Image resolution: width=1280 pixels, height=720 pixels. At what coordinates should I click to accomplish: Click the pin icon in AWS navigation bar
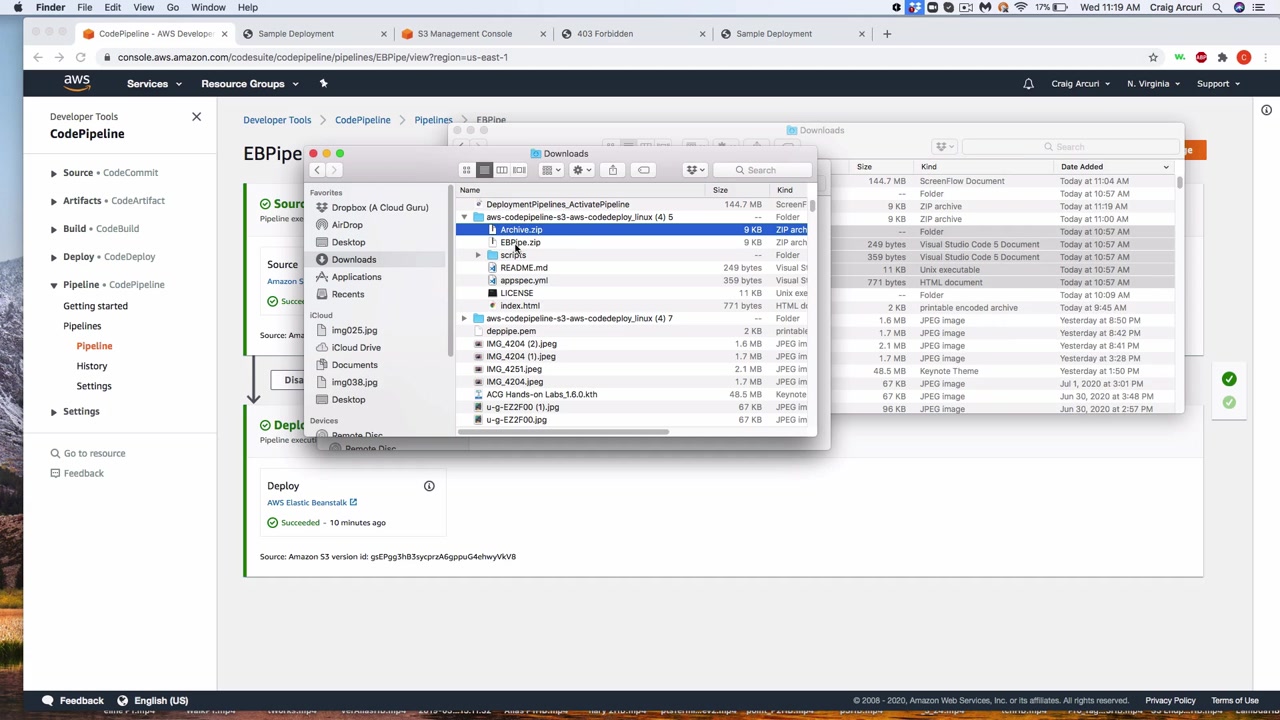click(x=323, y=84)
